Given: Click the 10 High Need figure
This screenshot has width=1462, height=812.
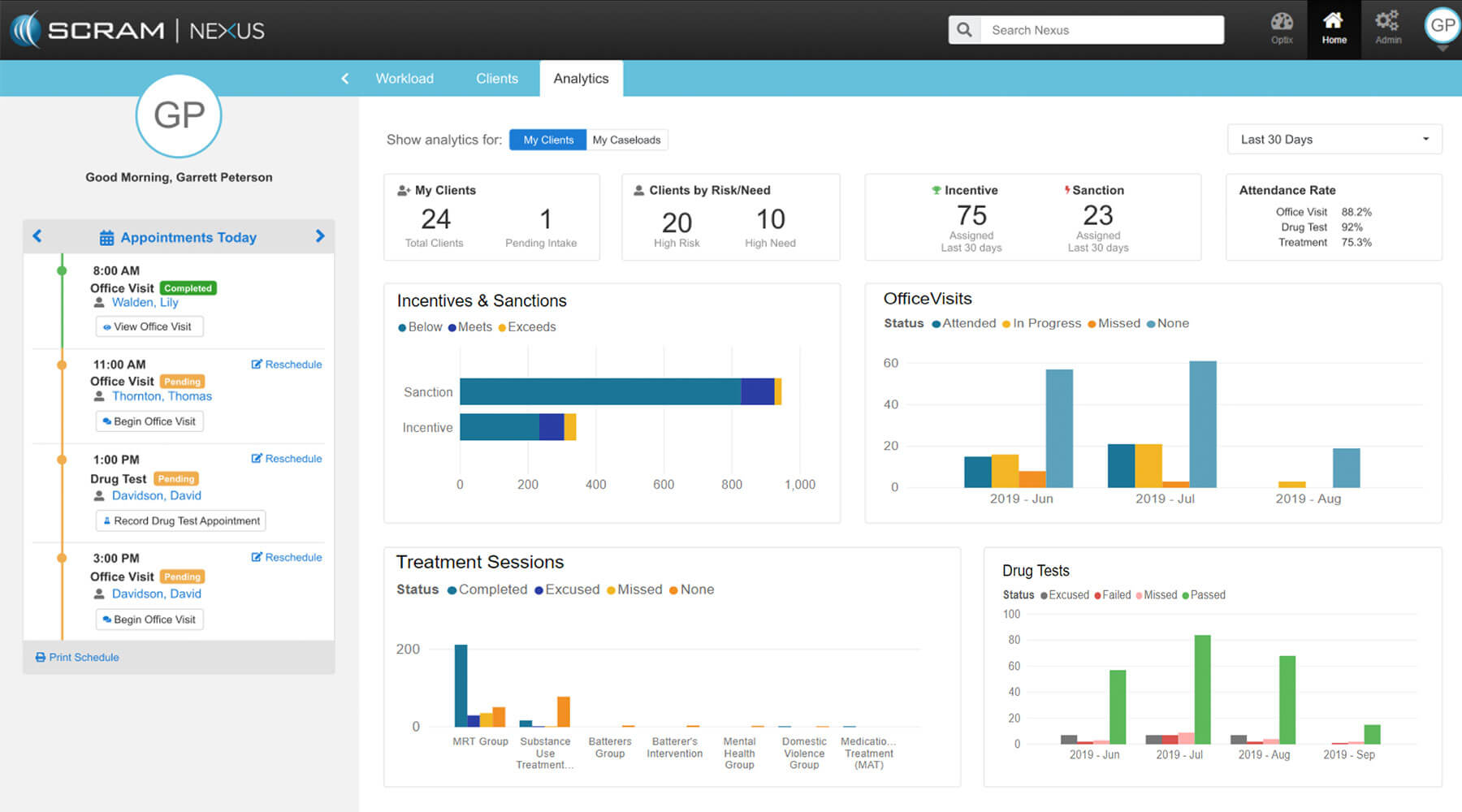Looking at the screenshot, I should click(770, 219).
